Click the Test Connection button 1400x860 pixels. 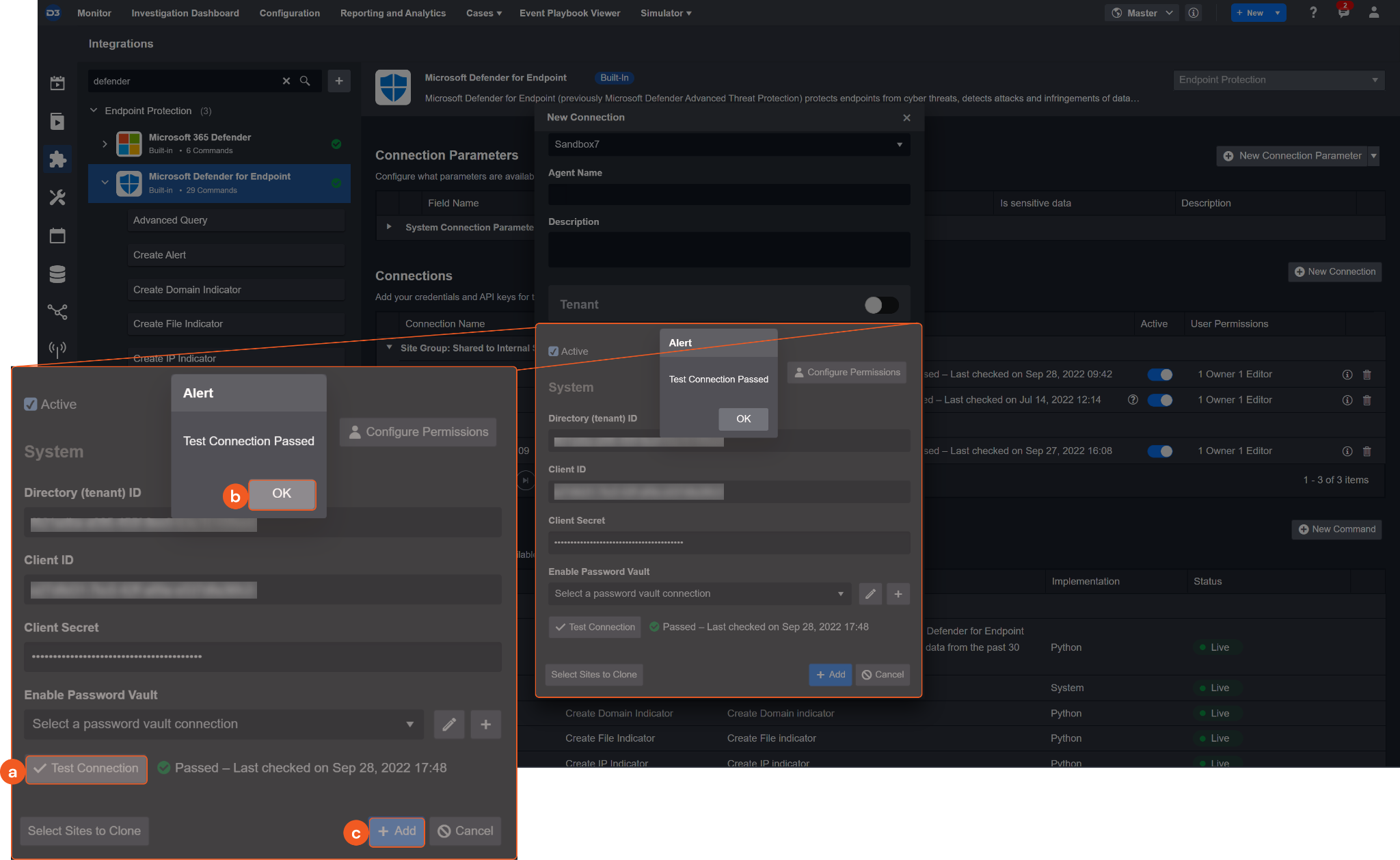pos(595,627)
